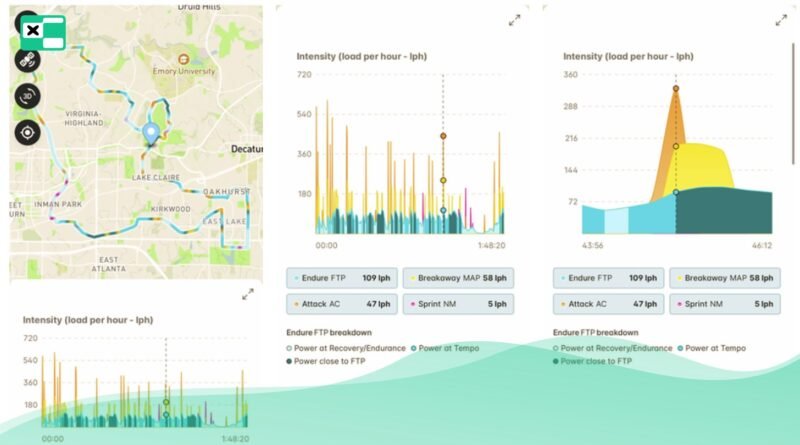Click the Emory University map marker
Screen dimensions: 800x445
(x=183, y=59)
